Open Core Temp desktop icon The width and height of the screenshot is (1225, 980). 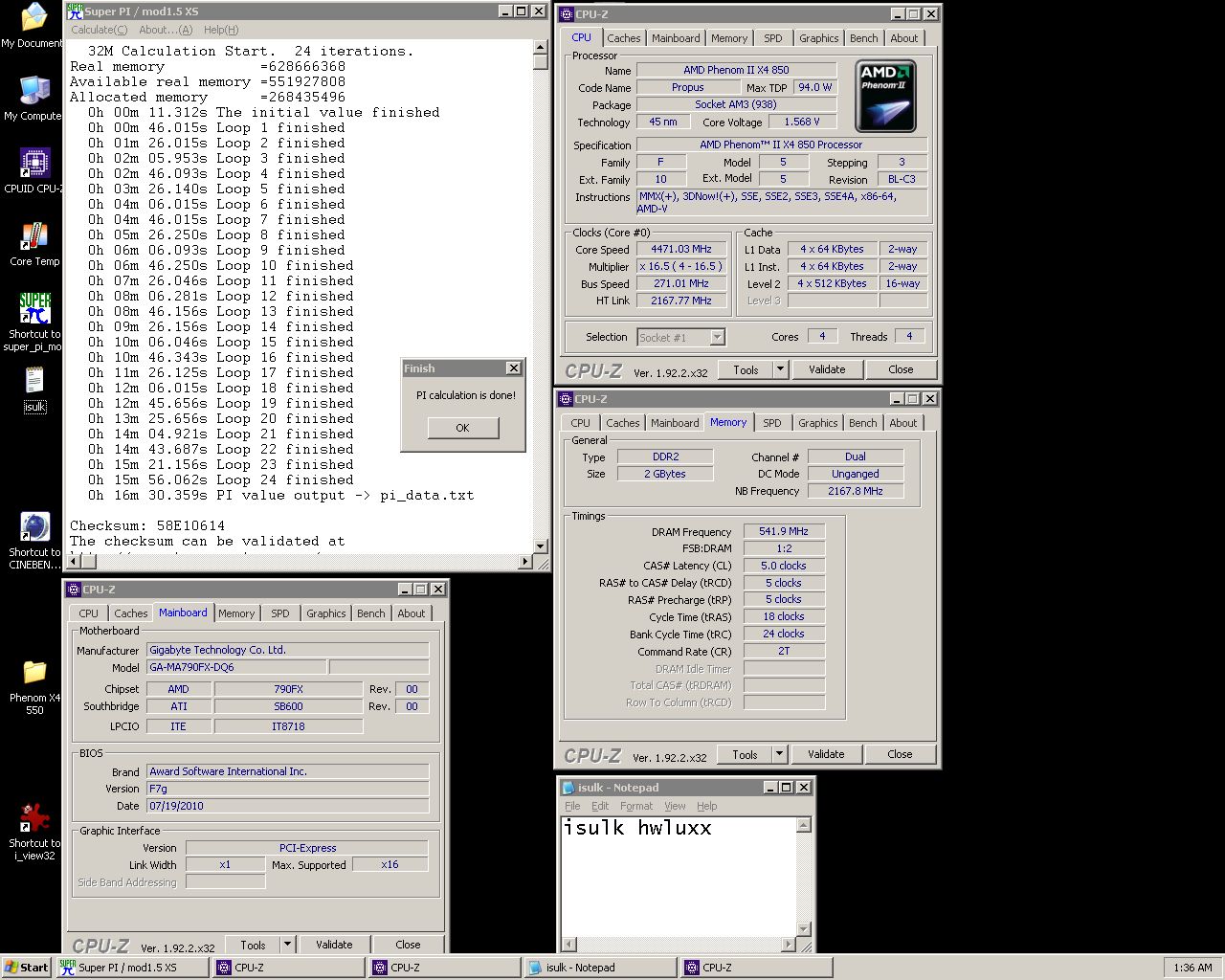33,244
